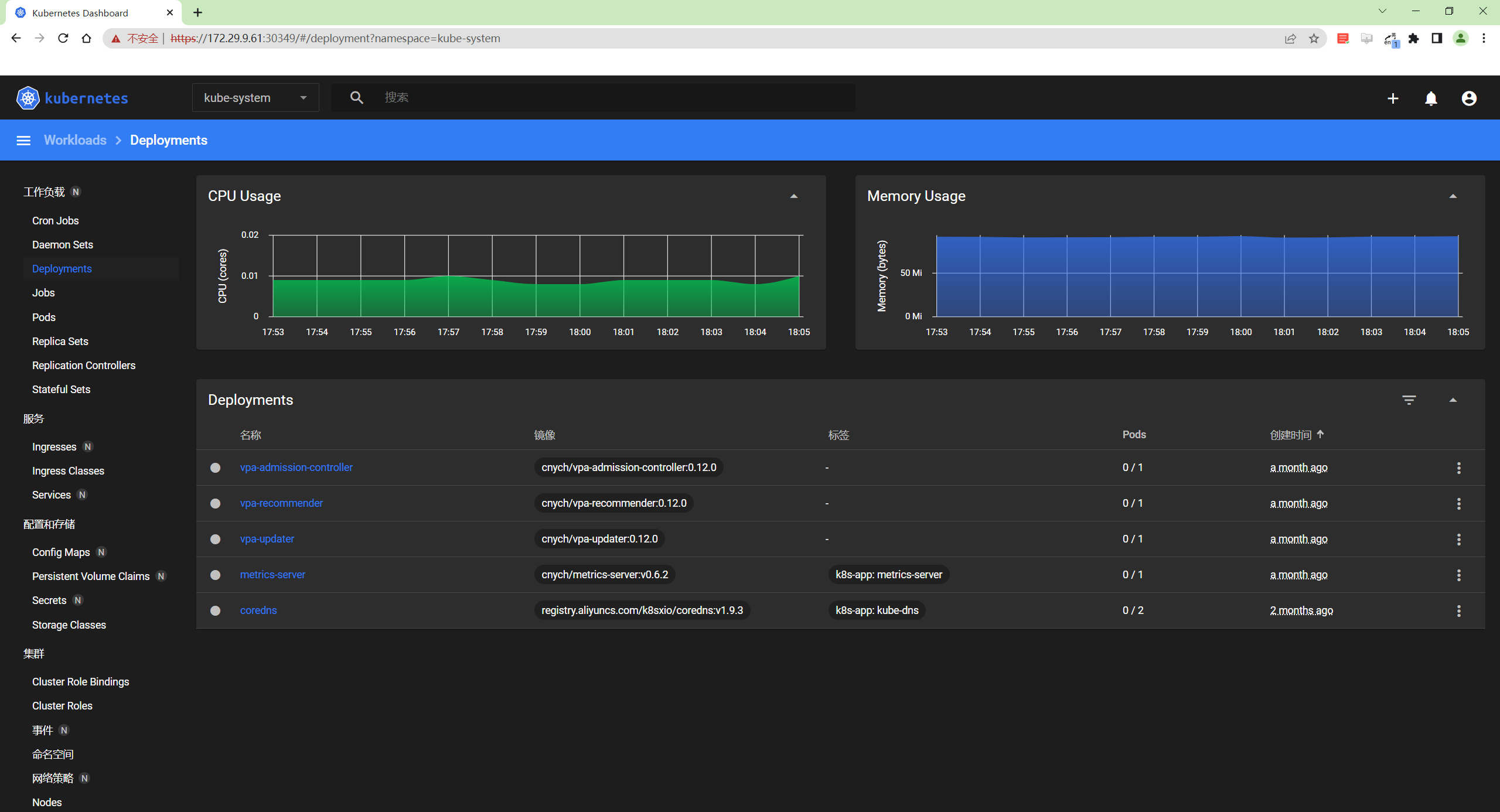Toggle the browser side panel icon
The image size is (1500, 812).
pyautogui.click(x=1437, y=38)
